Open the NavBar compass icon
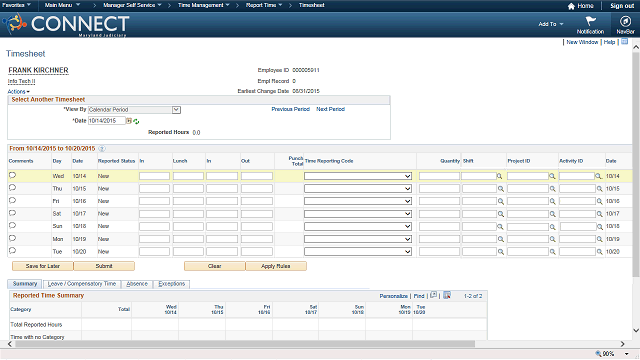This screenshot has width=640, height=360. coord(625,21)
